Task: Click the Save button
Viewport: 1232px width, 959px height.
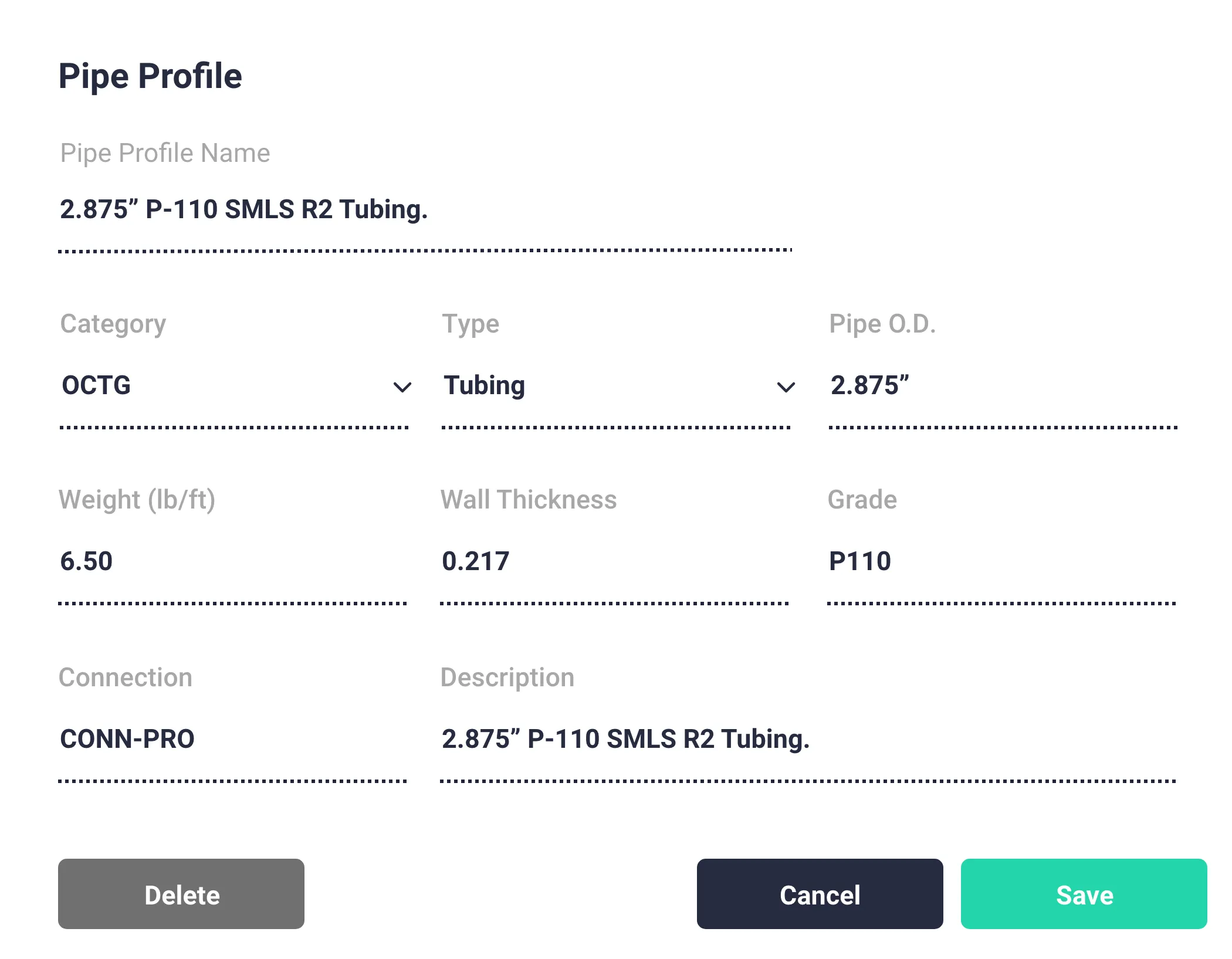Action: [1084, 894]
